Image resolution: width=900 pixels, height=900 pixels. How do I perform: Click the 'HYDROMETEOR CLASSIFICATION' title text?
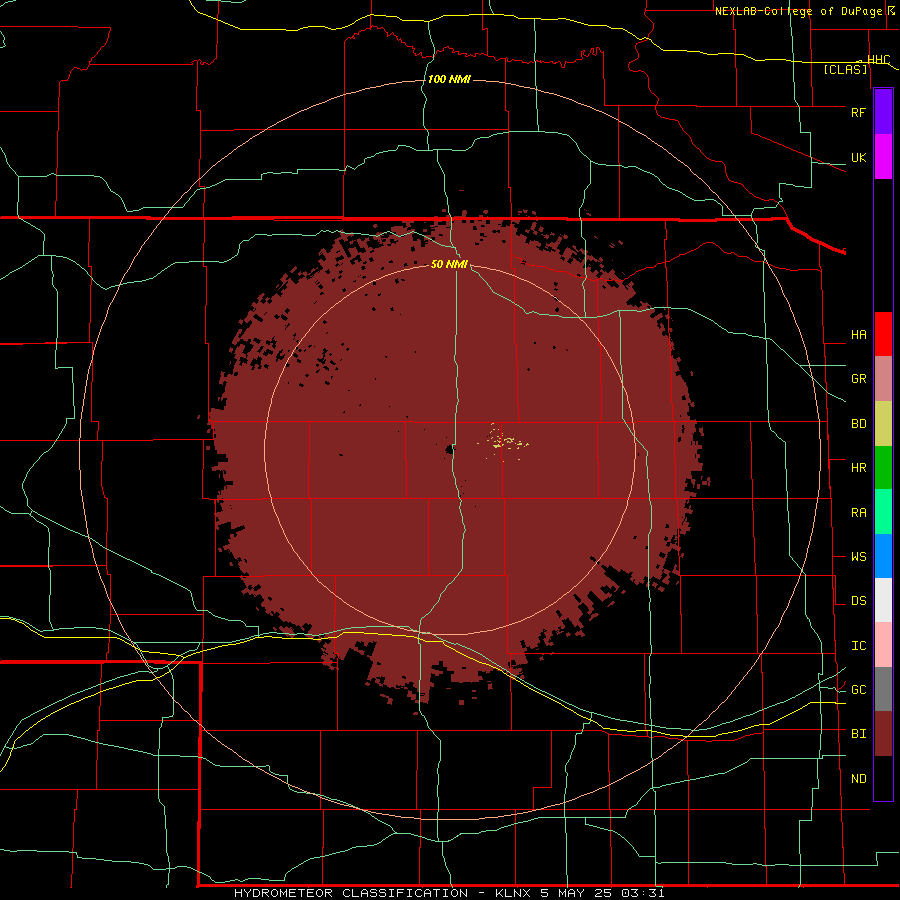click(351, 893)
